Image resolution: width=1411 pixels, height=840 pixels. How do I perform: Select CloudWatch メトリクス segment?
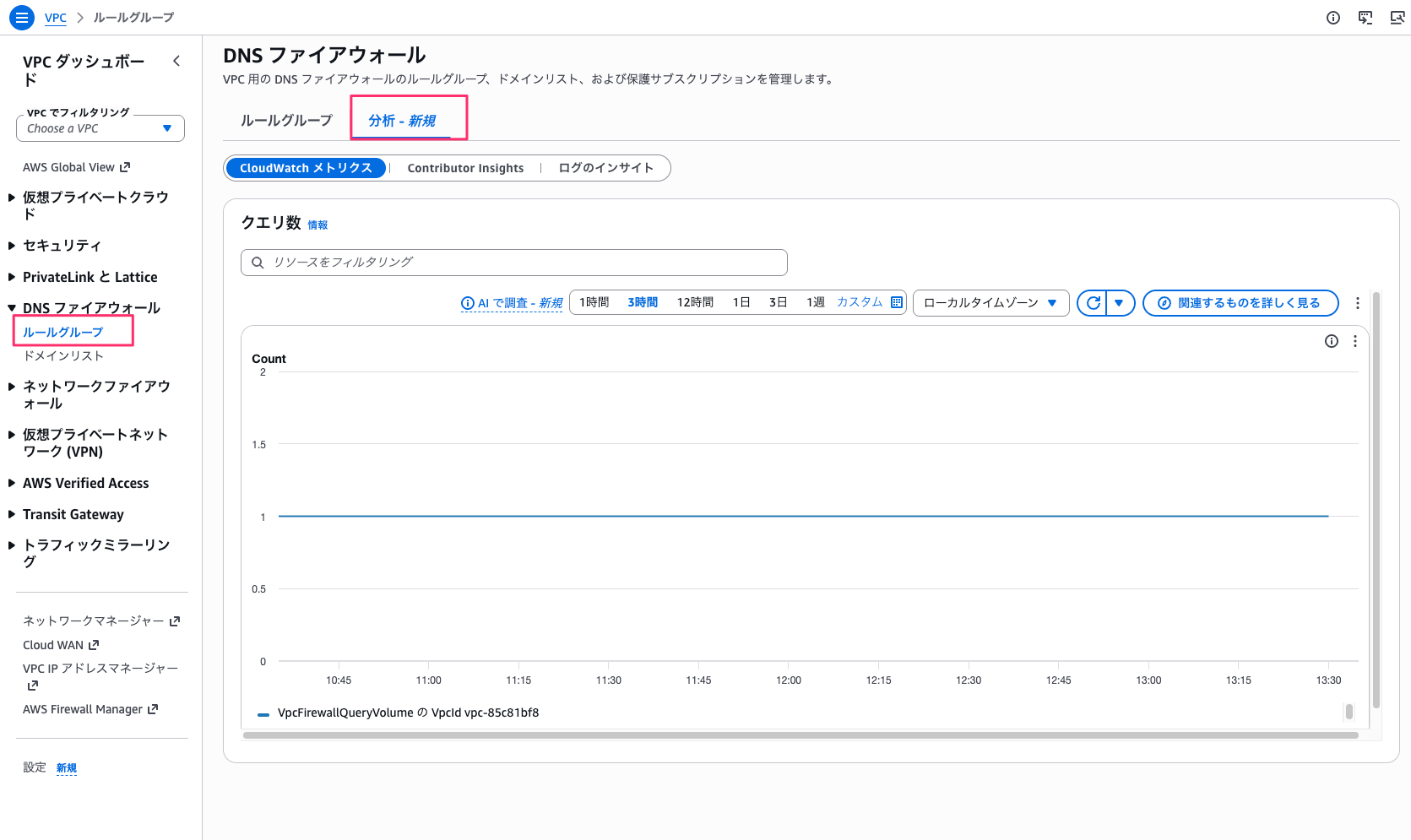306,168
